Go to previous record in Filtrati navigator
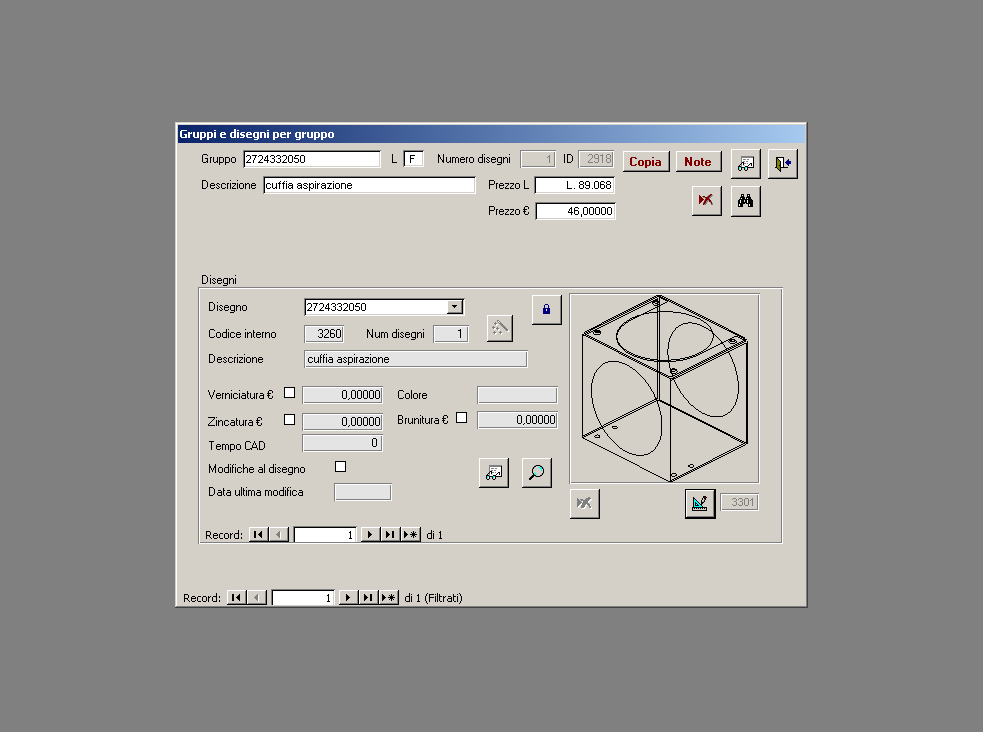This screenshot has height=732, width=983. click(x=256, y=598)
